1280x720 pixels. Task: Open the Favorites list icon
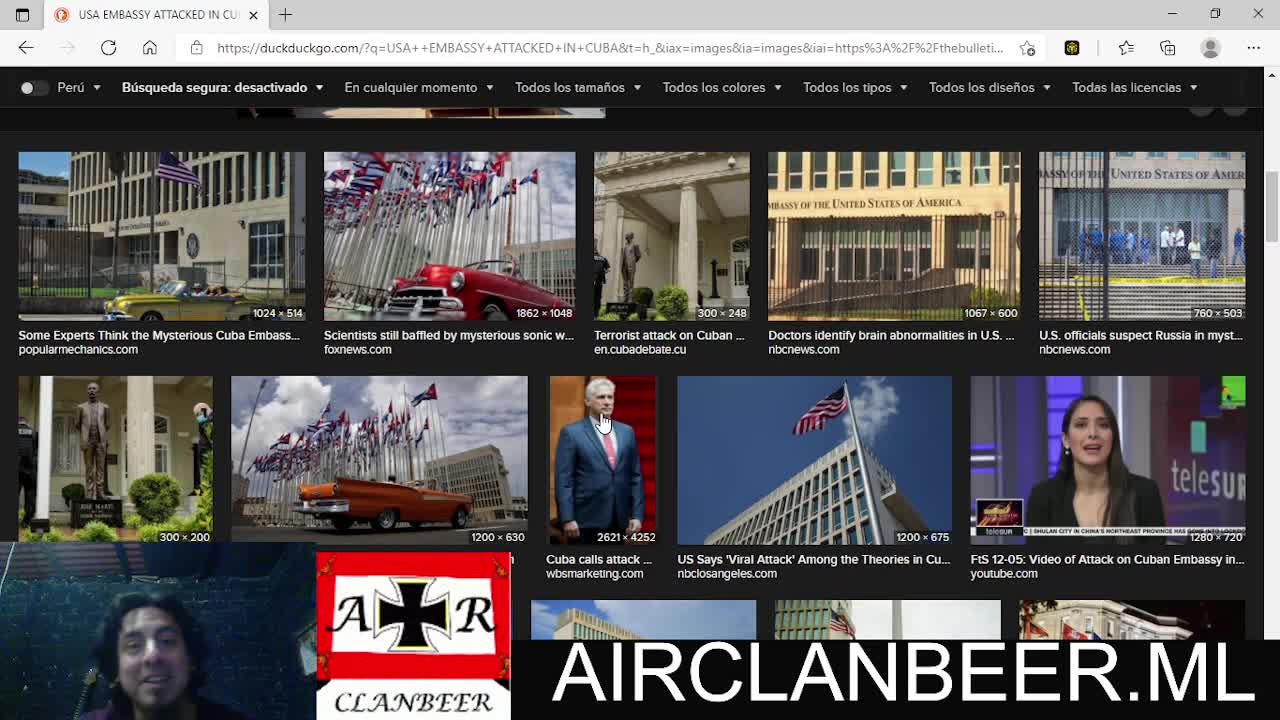click(x=1126, y=48)
